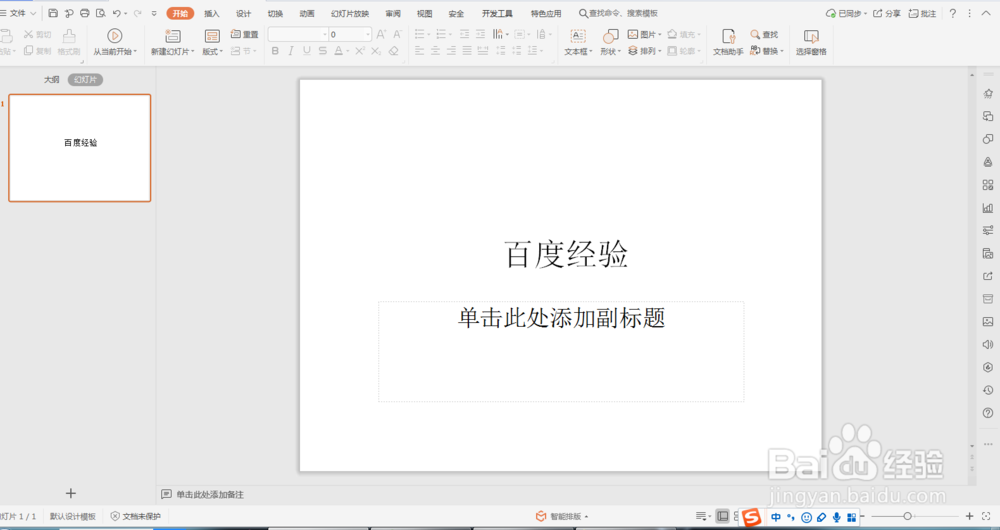Viewport: 1000px width, 530px height.
Task: Click the Find (查找) button
Action: (764, 34)
